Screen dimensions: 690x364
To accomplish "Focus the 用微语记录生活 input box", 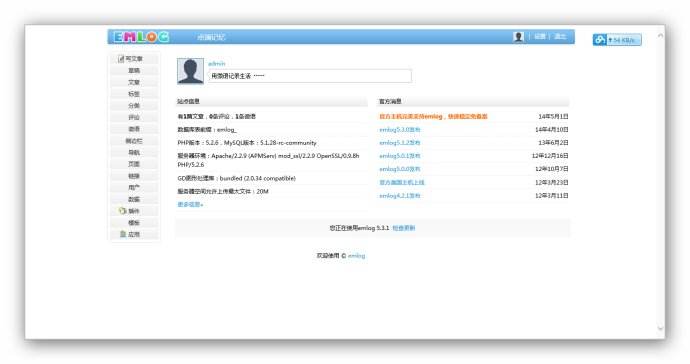I will click(310, 76).
